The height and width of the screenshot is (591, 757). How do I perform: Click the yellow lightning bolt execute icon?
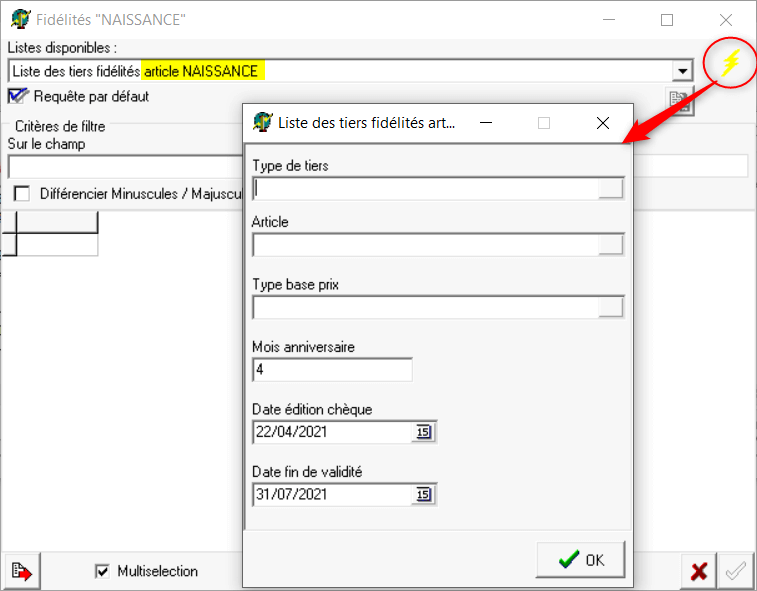click(731, 63)
